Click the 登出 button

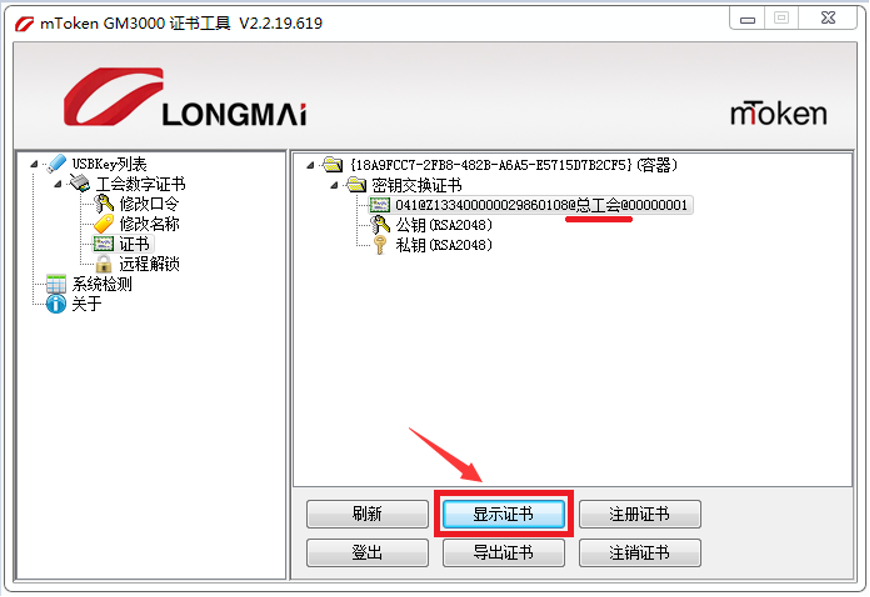tap(367, 553)
